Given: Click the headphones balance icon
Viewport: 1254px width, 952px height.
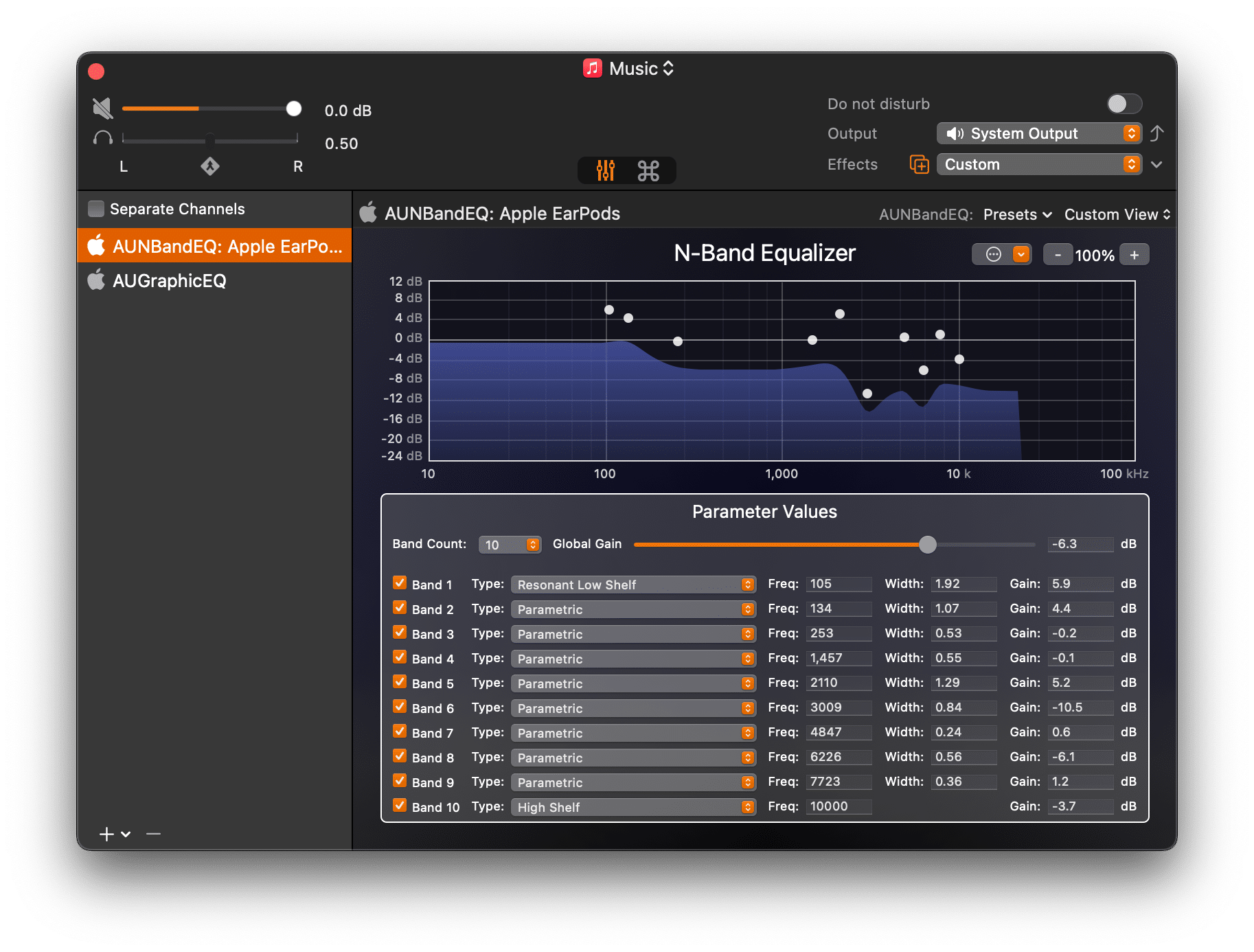Looking at the screenshot, I should coord(103,138).
